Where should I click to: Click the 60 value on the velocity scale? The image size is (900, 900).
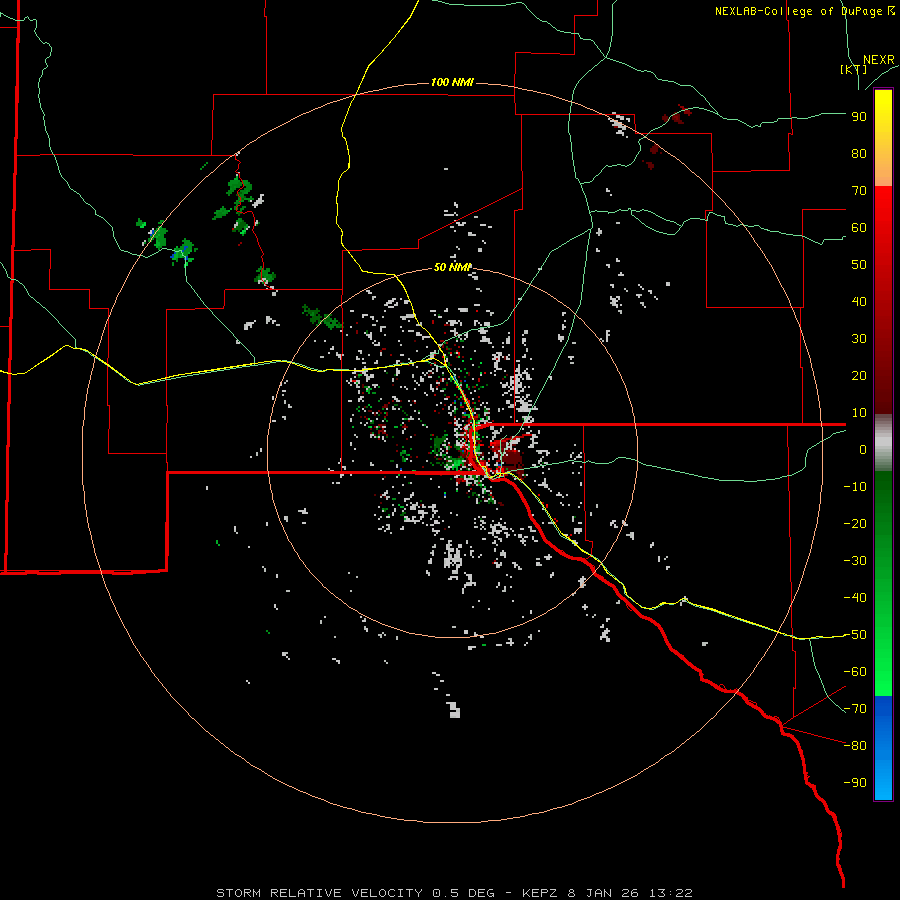tap(859, 228)
